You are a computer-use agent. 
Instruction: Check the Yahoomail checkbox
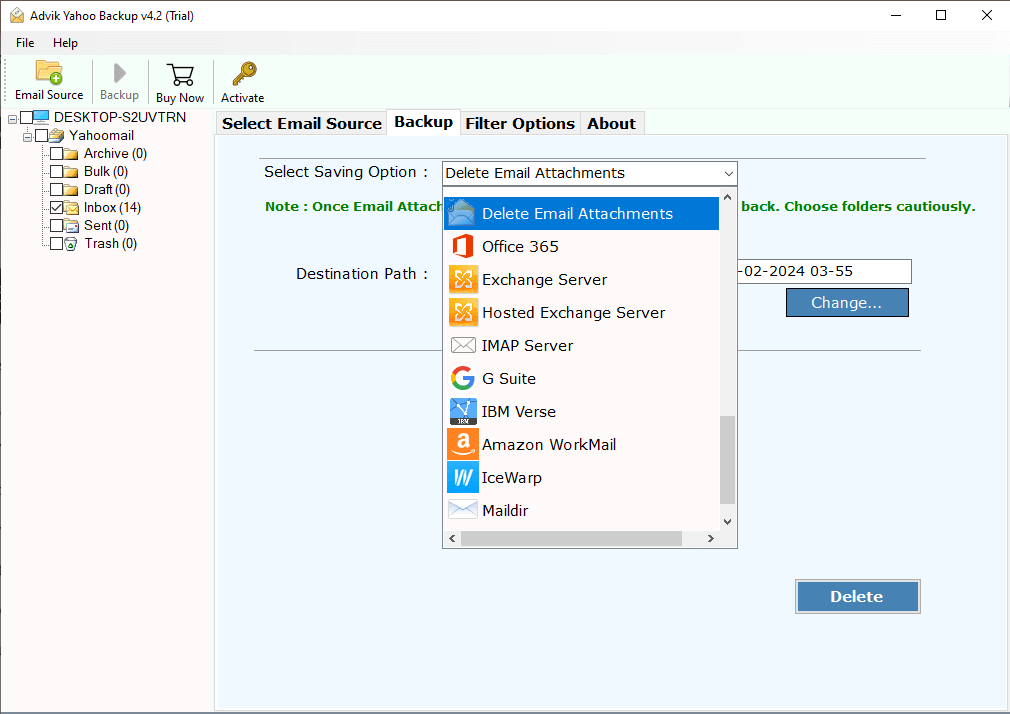pos(42,135)
